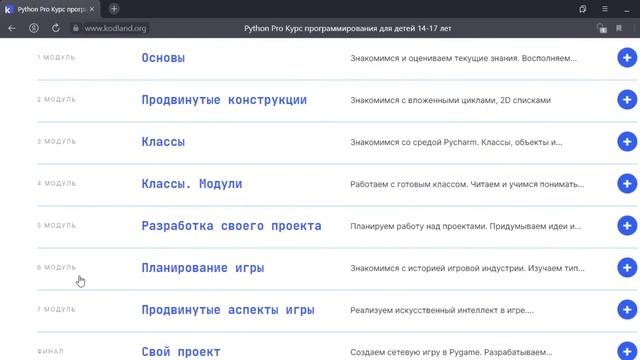Click the '4 модуль' label
Screen dimensions: 640x360
click(x=57, y=184)
